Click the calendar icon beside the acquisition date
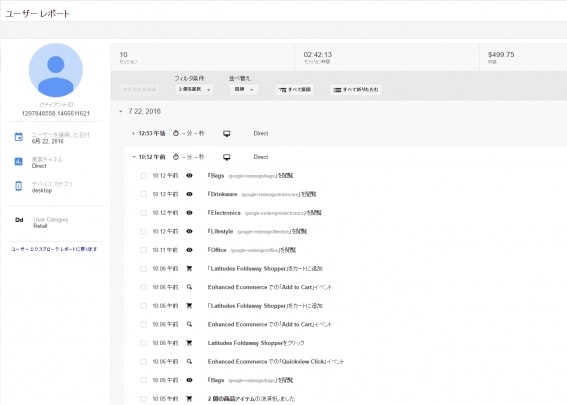 (18, 137)
